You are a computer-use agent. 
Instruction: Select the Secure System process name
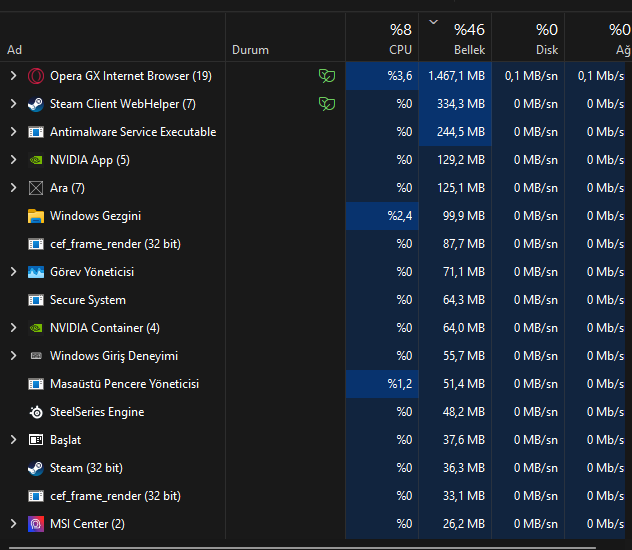click(x=88, y=300)
